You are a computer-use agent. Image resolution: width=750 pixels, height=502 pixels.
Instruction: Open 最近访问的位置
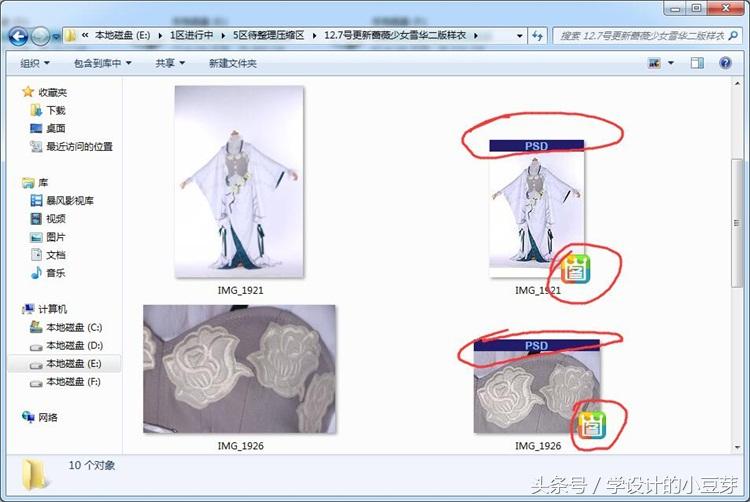(x=79, y=147)
